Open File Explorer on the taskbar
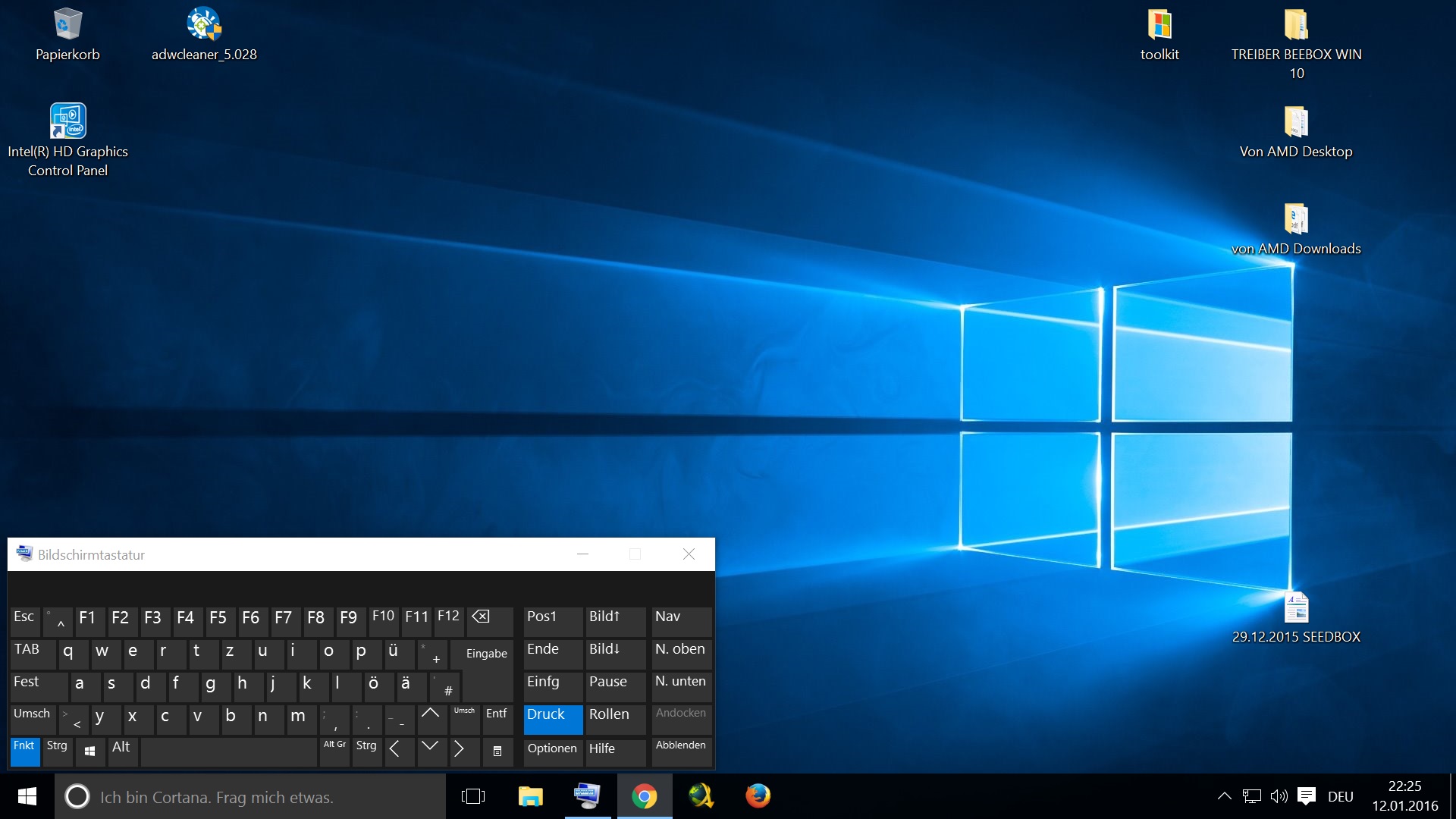1456x819 pixels. coord(530,796)
